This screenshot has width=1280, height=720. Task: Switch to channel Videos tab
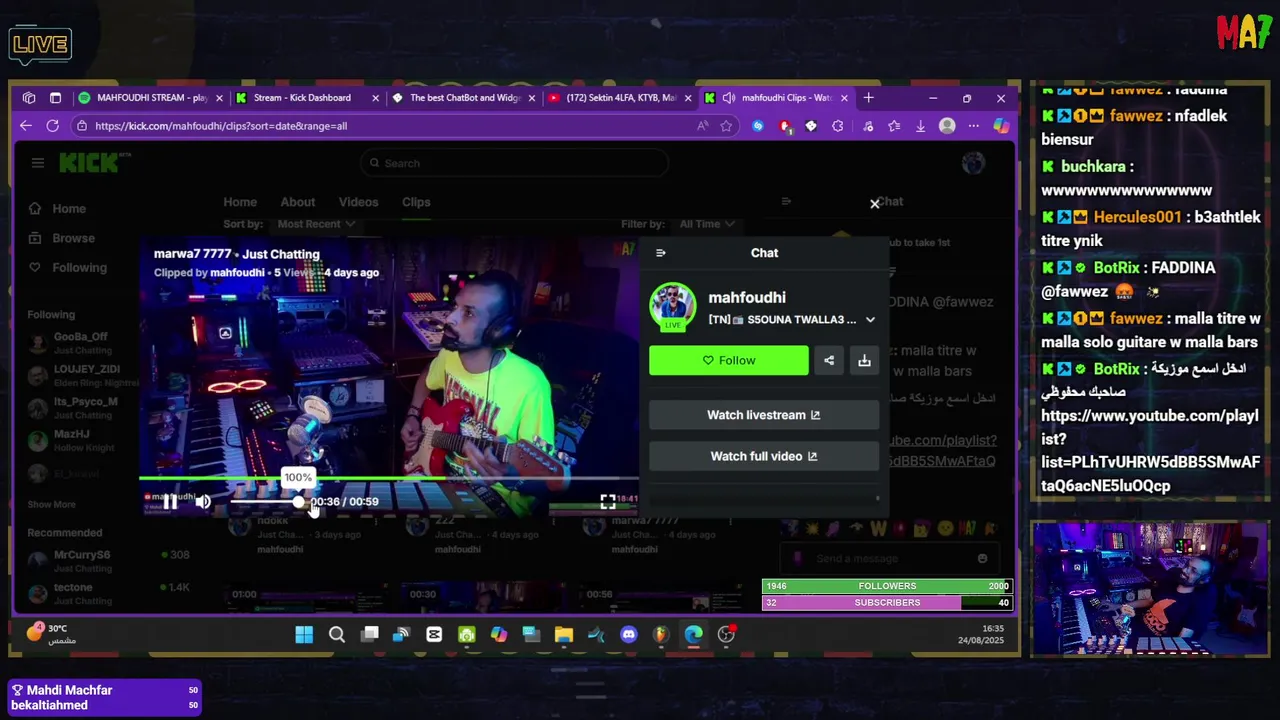tap(358, 202)
